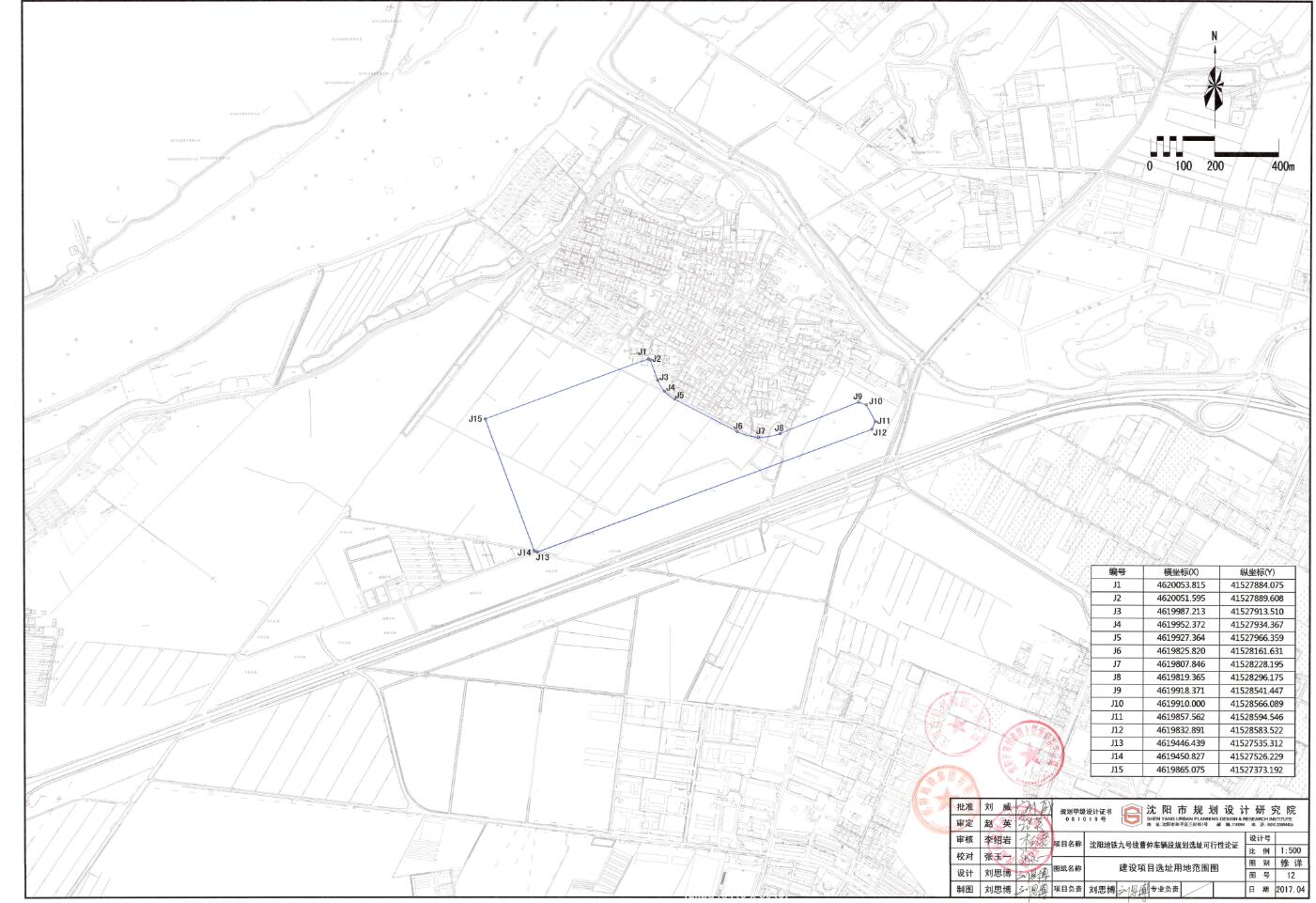Click the 400m label on scale bar
This screenshot has width=1316, height=903.
point(1281,166)
